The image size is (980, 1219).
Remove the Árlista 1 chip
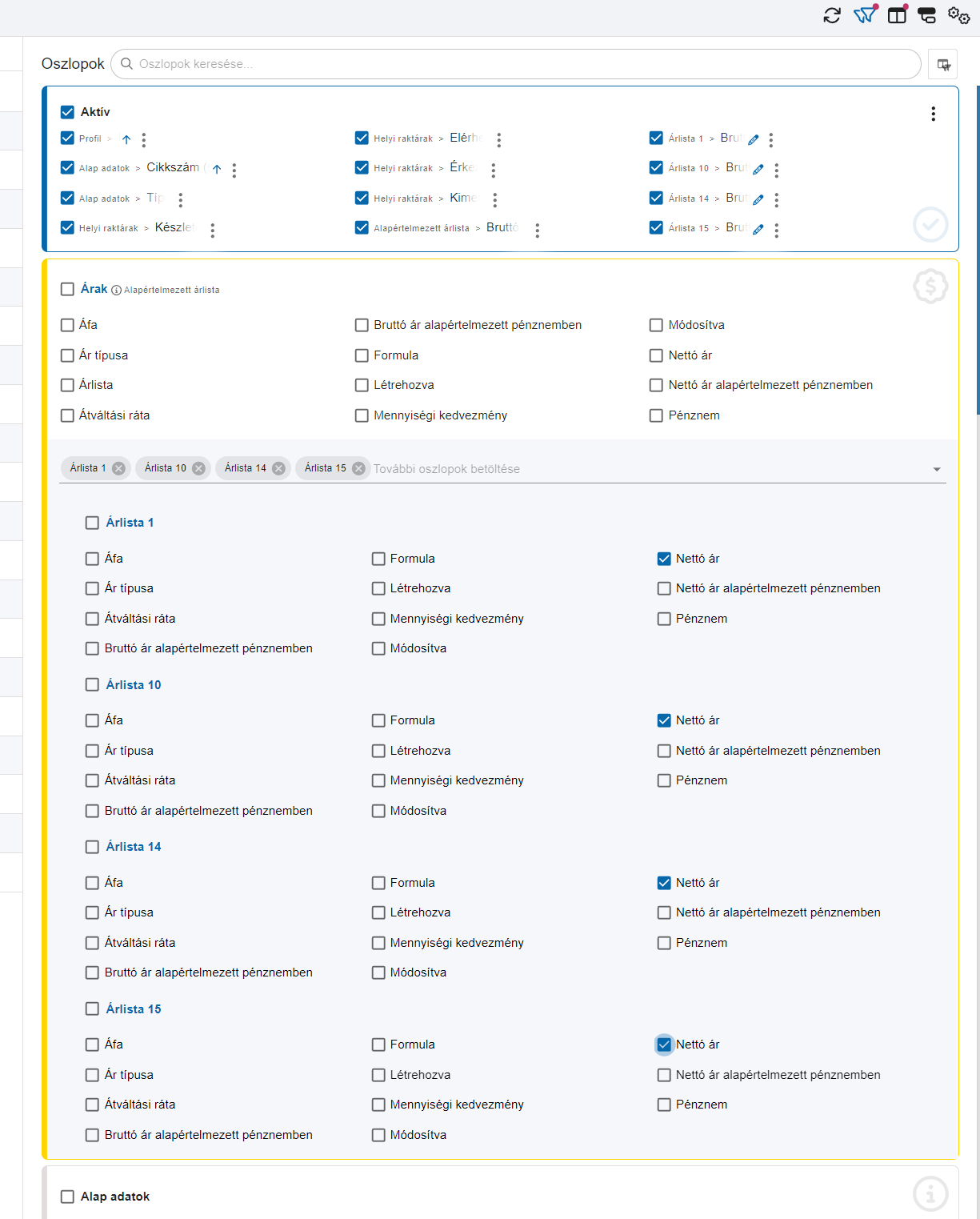click(118, 468)
